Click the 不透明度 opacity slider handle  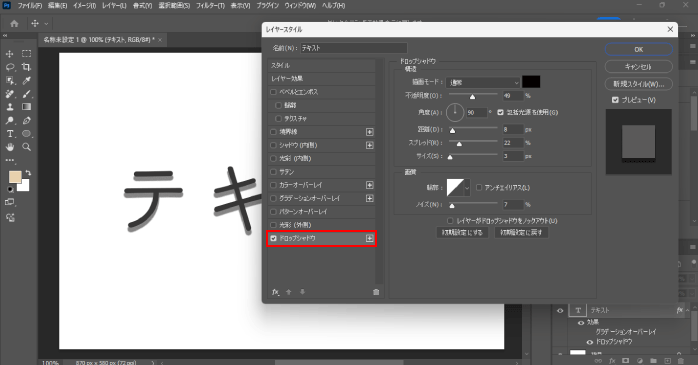pos(472,97)
